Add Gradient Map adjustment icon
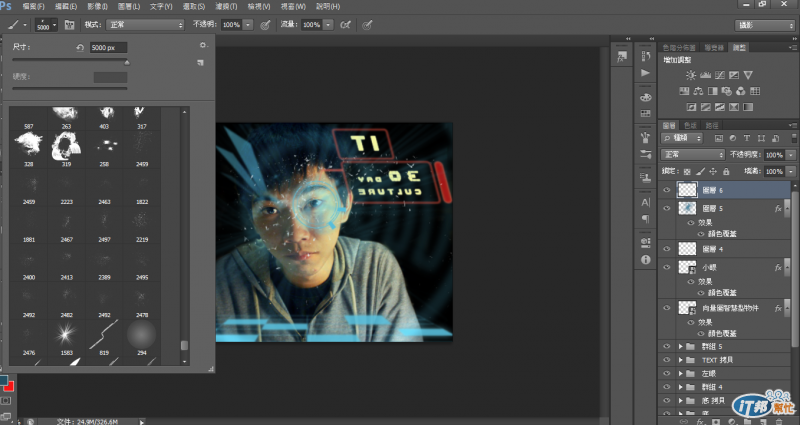 tap(748, 107)
